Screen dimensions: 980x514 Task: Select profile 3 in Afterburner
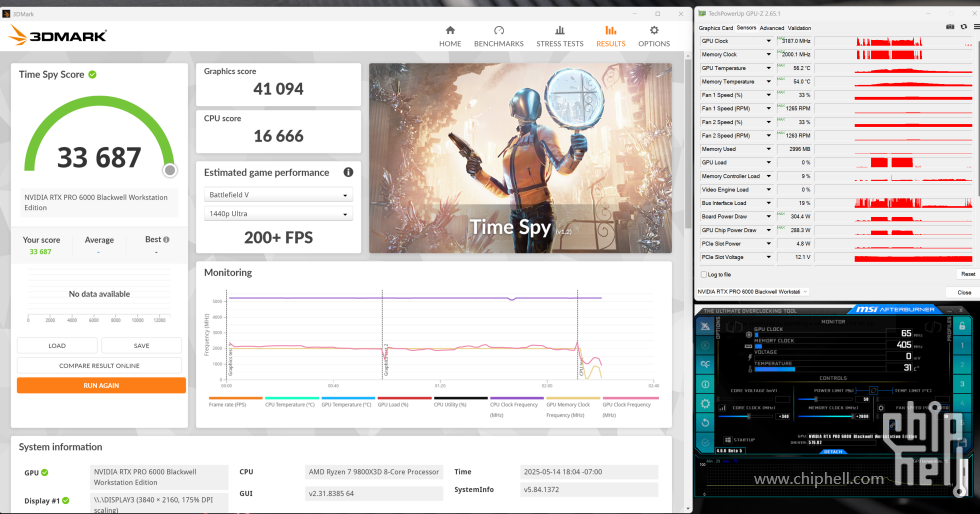[962, 384]
